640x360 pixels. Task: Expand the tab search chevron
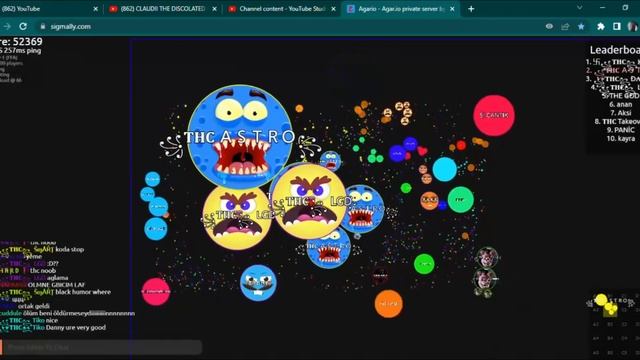[x=580, y=8]
